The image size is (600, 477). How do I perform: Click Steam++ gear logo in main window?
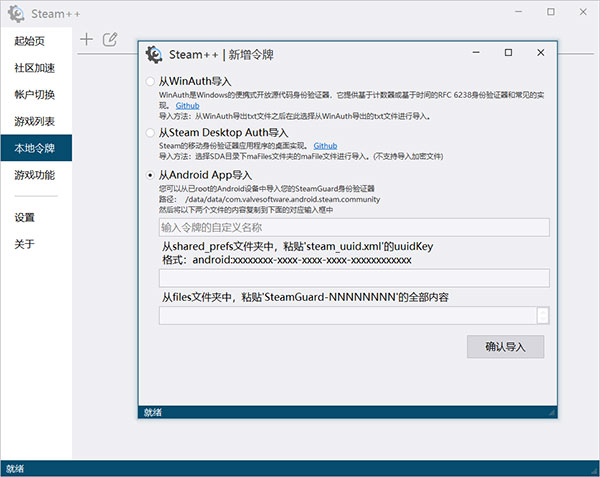click(x=16, y=14)
